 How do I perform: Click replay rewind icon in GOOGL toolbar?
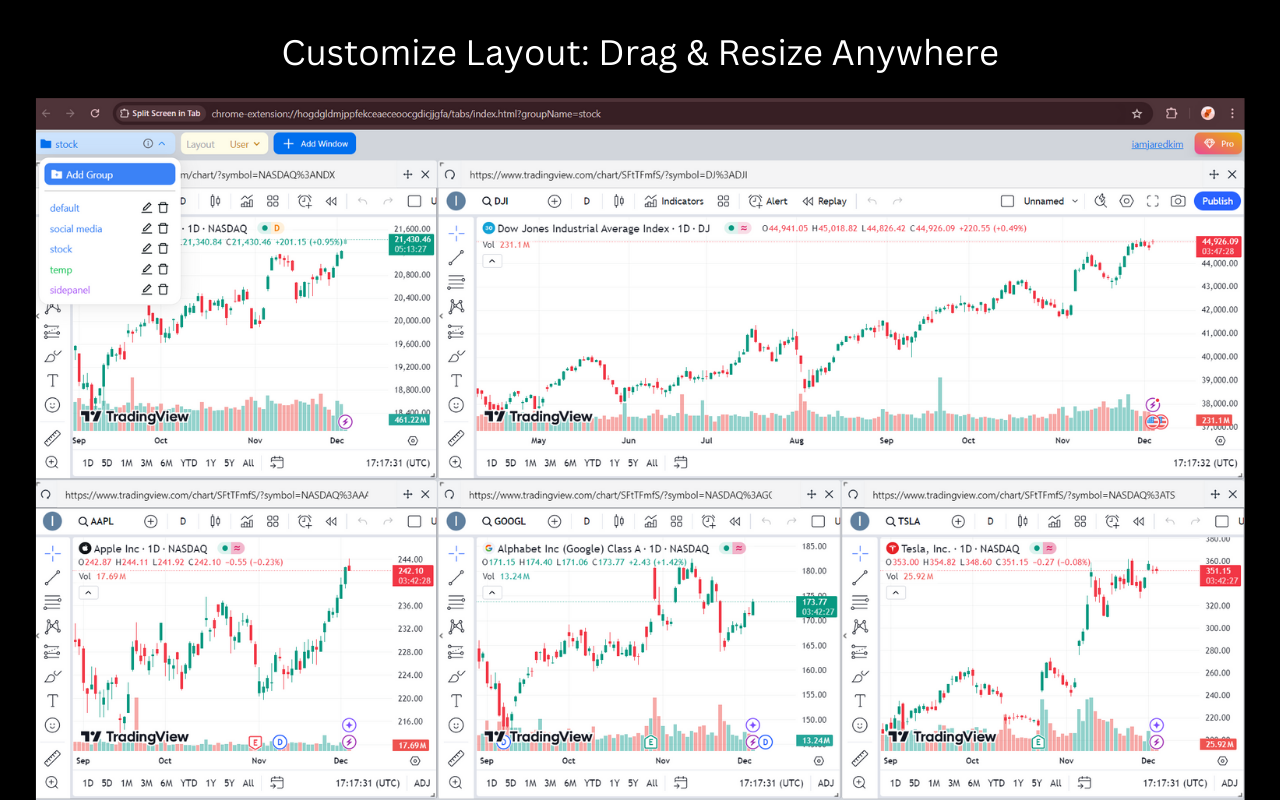pos(737,521)
